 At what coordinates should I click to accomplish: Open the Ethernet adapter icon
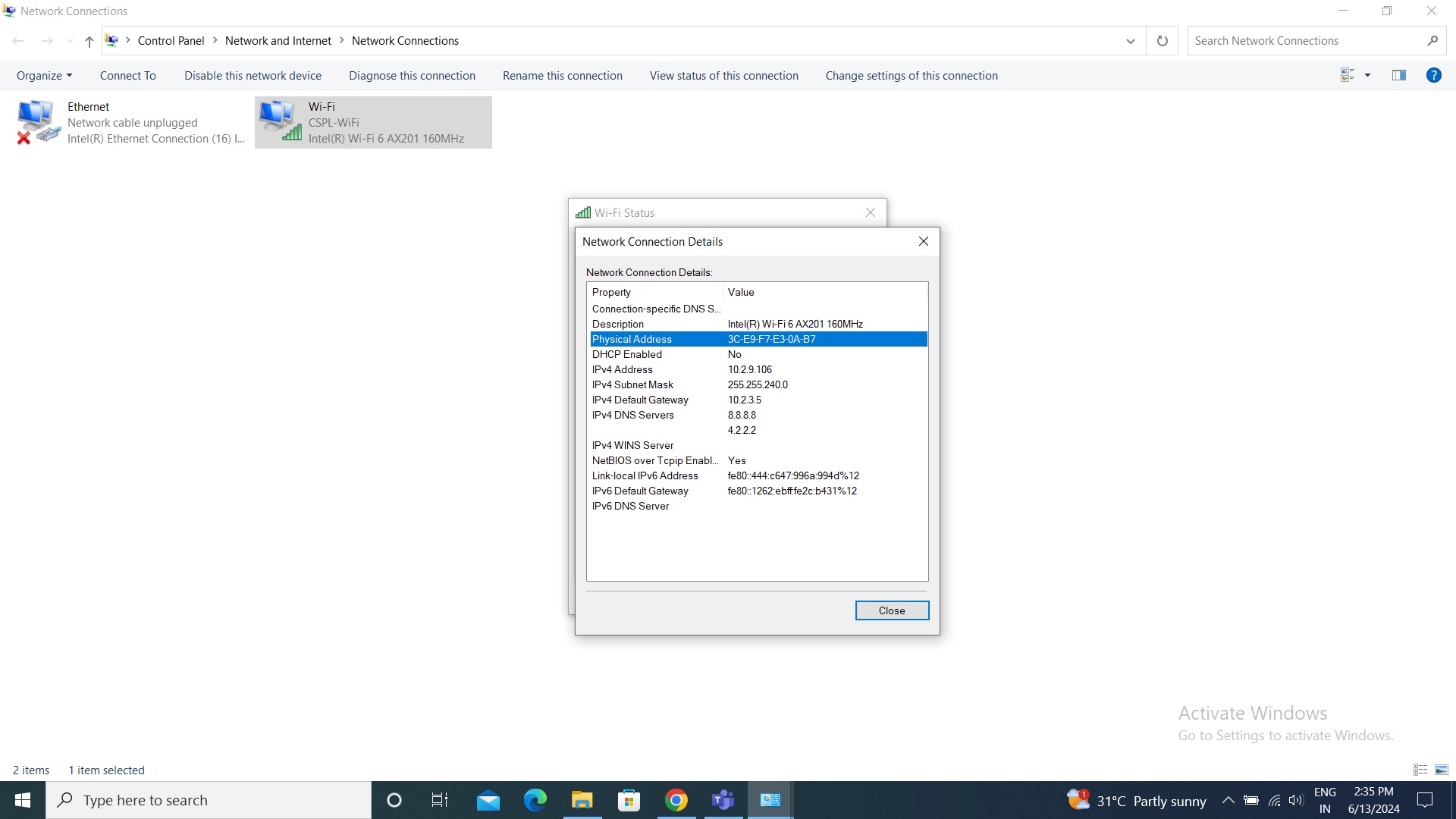[38, 122]
